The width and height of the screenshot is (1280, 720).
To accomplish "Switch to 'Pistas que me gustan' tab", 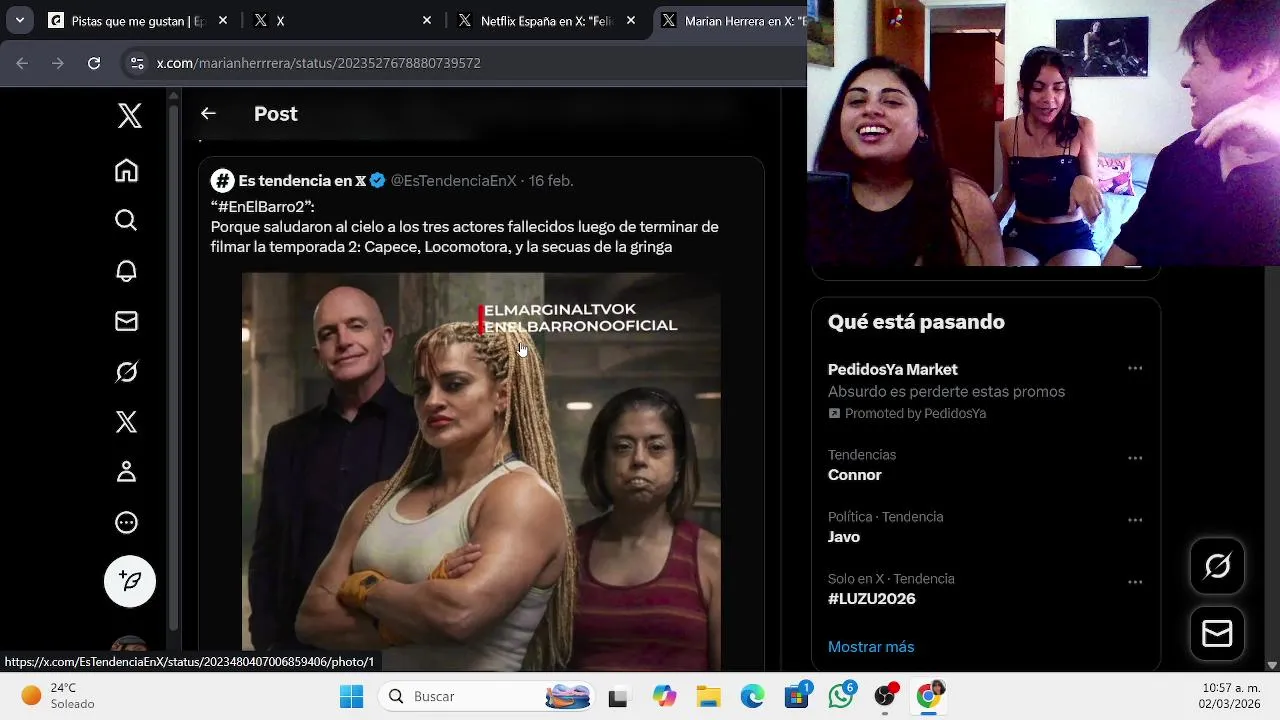I will (137, 20).
